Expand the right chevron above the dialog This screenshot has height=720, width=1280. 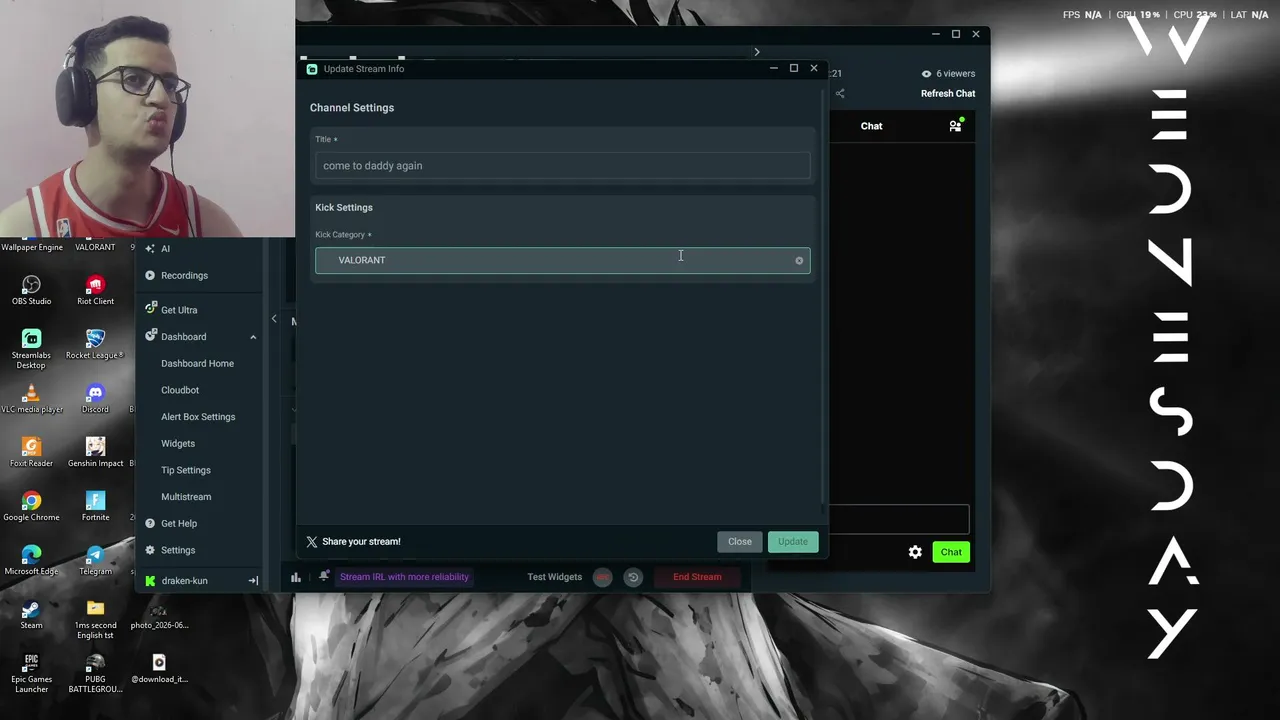(x=757, y=52)
